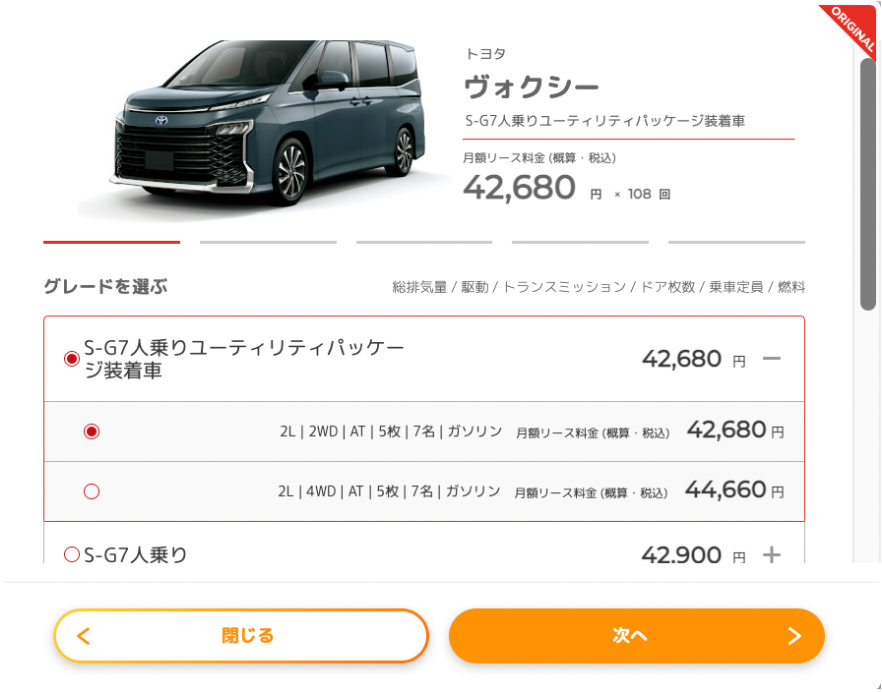The width and height of the screenshot is (882, 692).
Task: Select the last progress step segment
Action: (x=736, y=242)
